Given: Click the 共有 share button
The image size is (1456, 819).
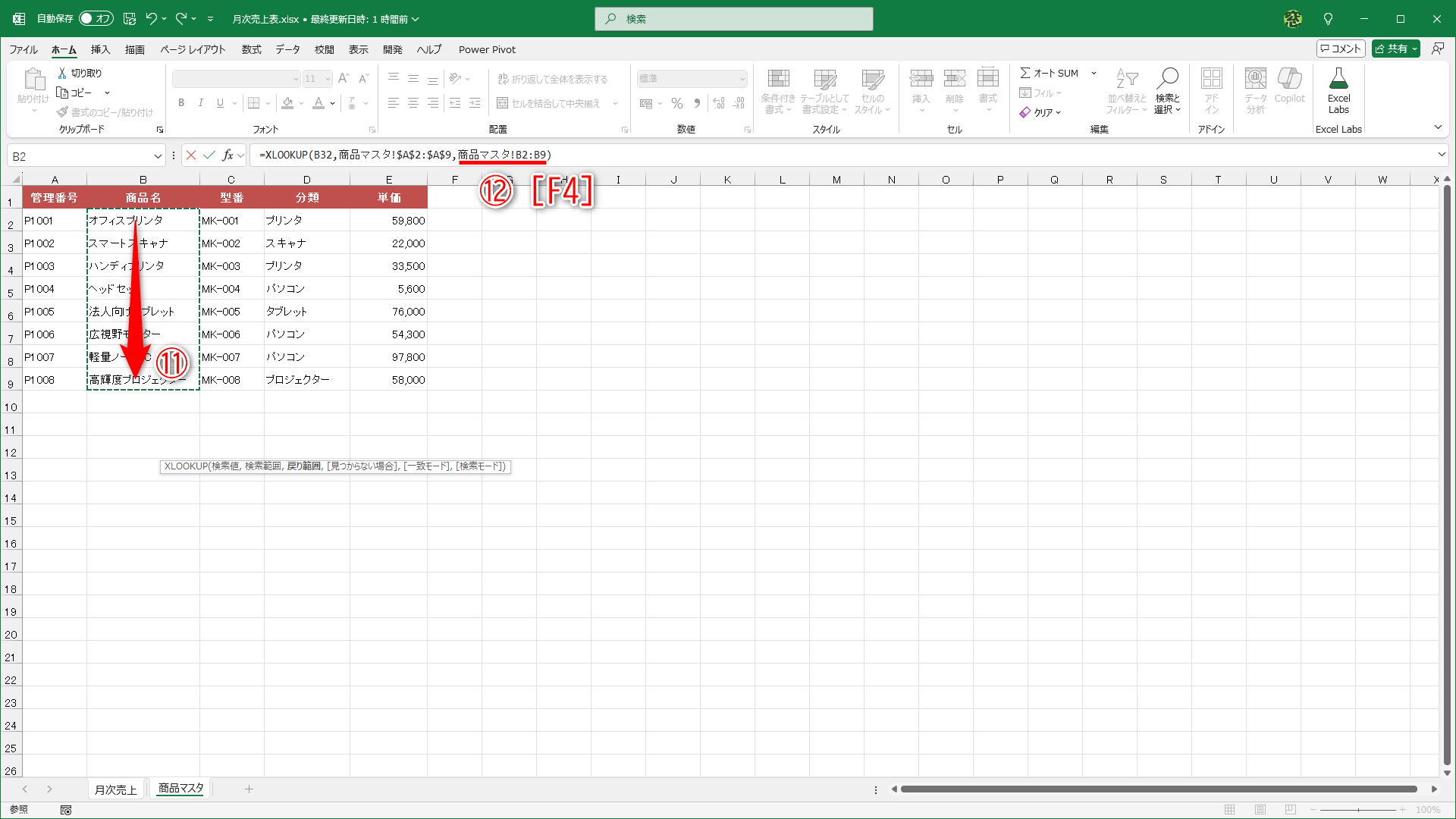Looking at the screenshot, I should pos(1391,49).
